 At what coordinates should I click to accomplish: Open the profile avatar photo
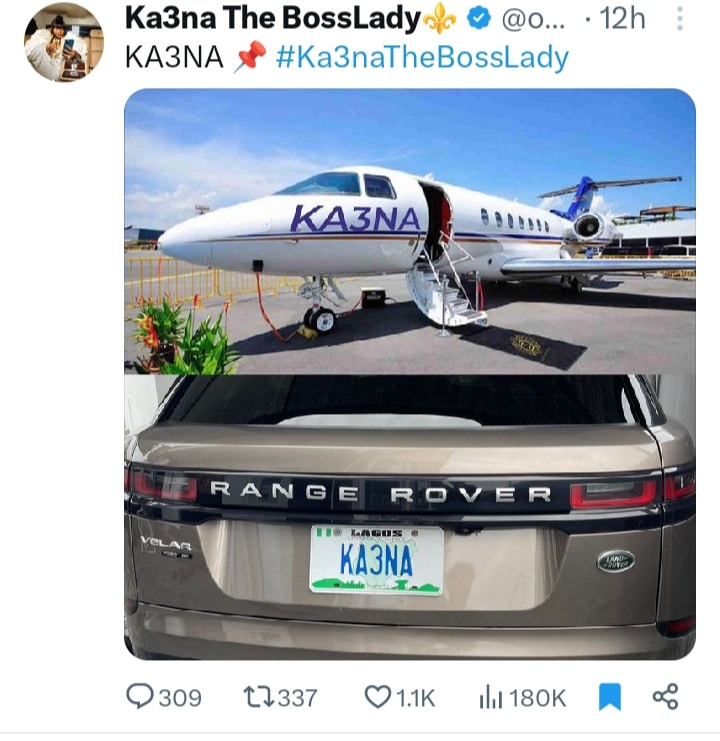tap(63, 42)
